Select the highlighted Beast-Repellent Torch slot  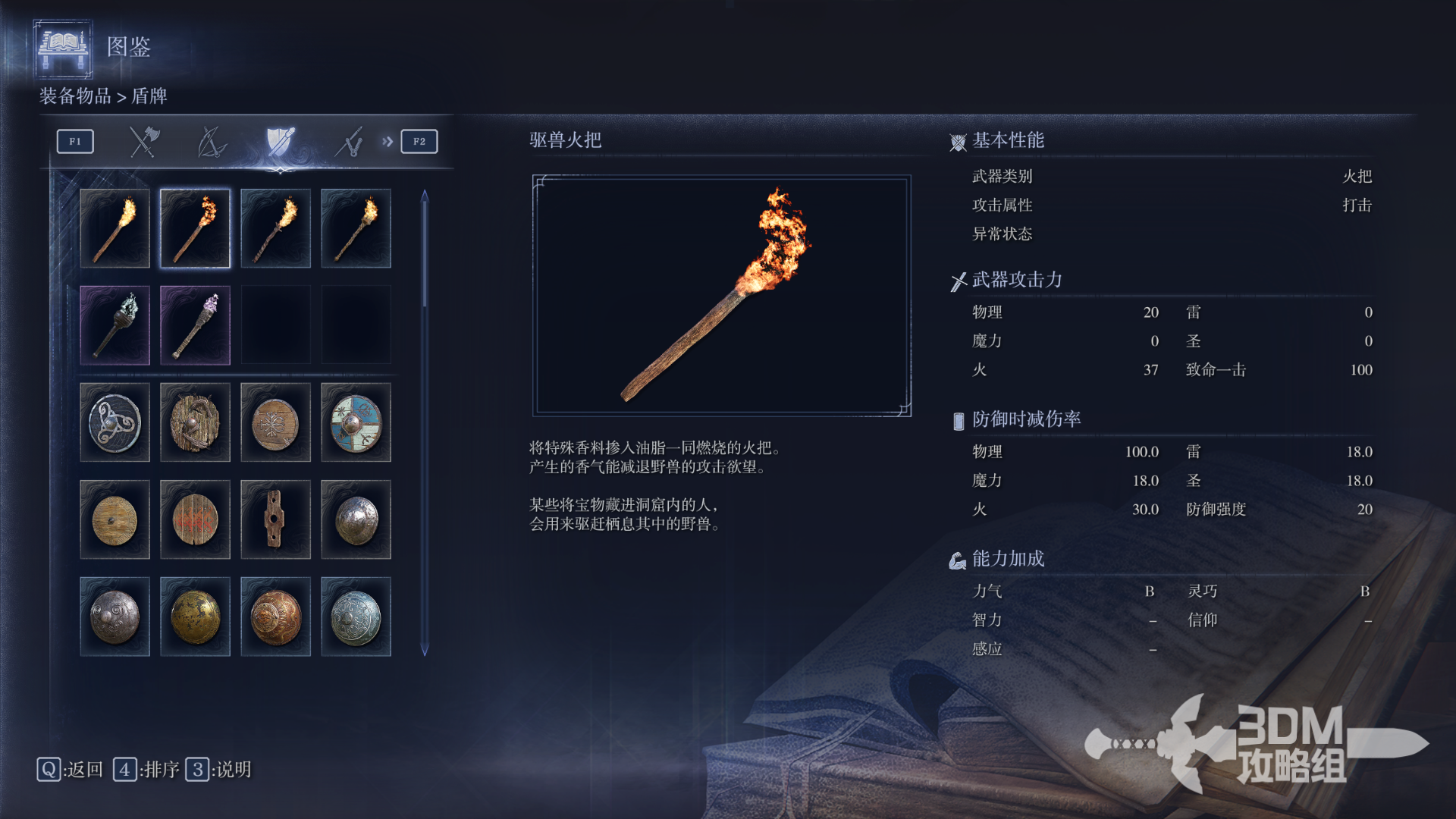tap(195, 228)
